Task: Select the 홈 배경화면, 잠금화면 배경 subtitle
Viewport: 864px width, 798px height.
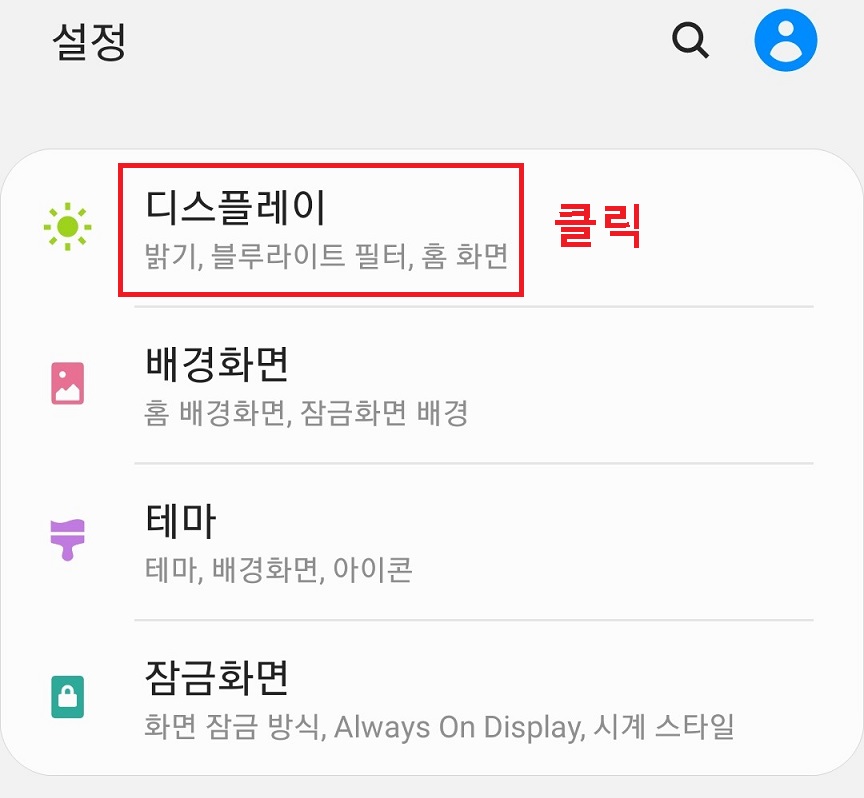Action: (x=306, y=413)
